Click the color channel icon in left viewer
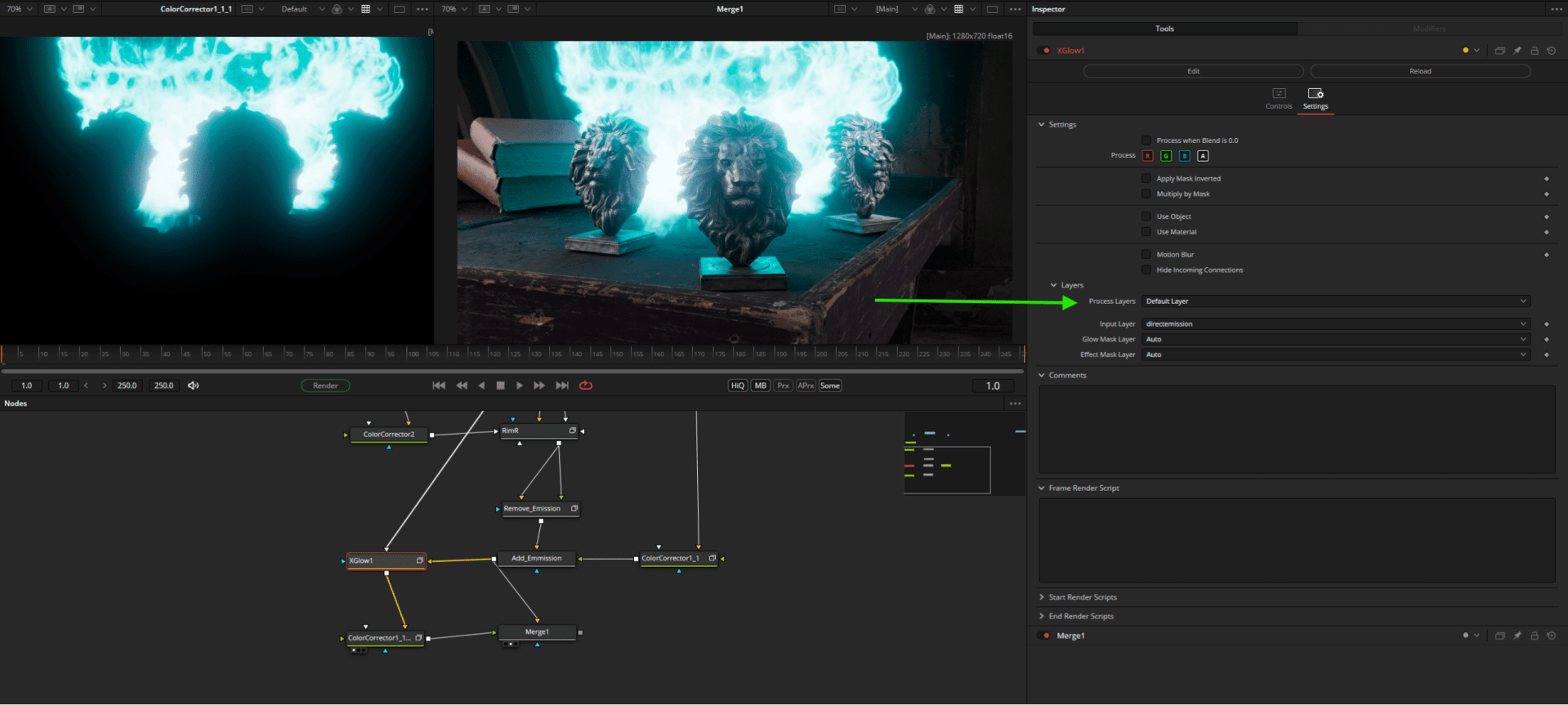The height and width of the screenshot is (705, 1568). pos(337,9)
